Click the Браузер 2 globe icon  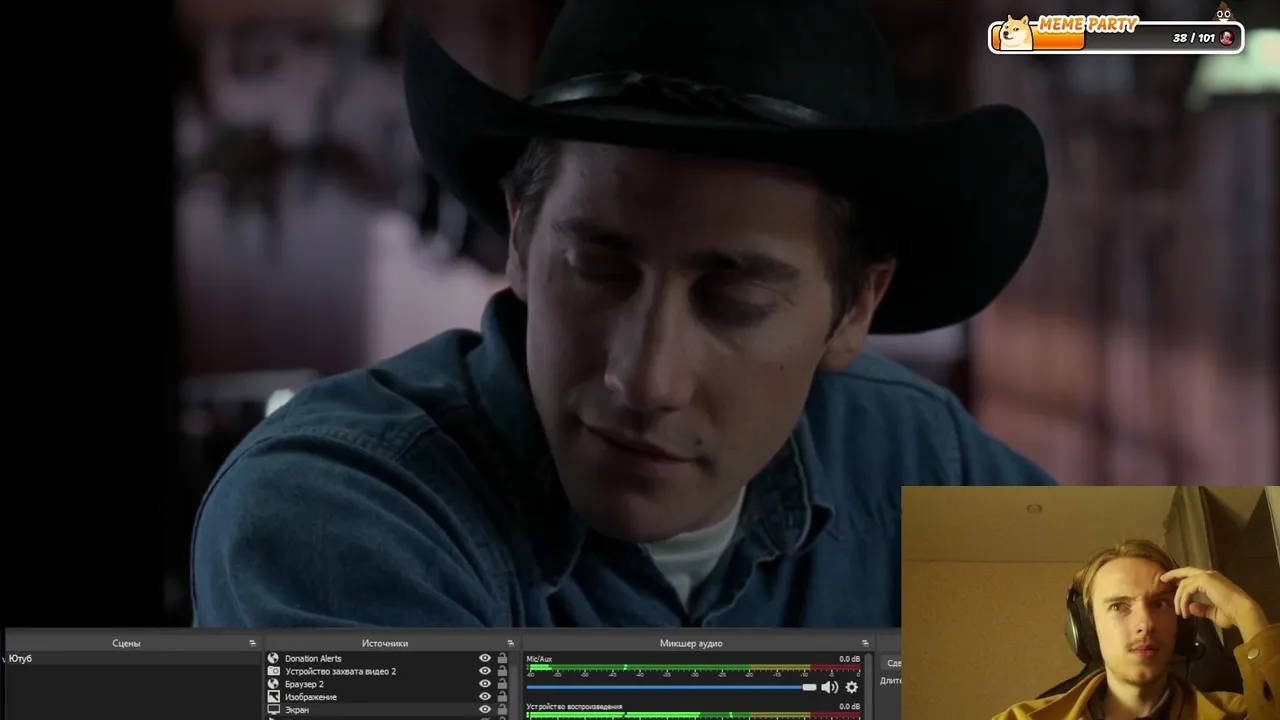(x=273, y=684)
